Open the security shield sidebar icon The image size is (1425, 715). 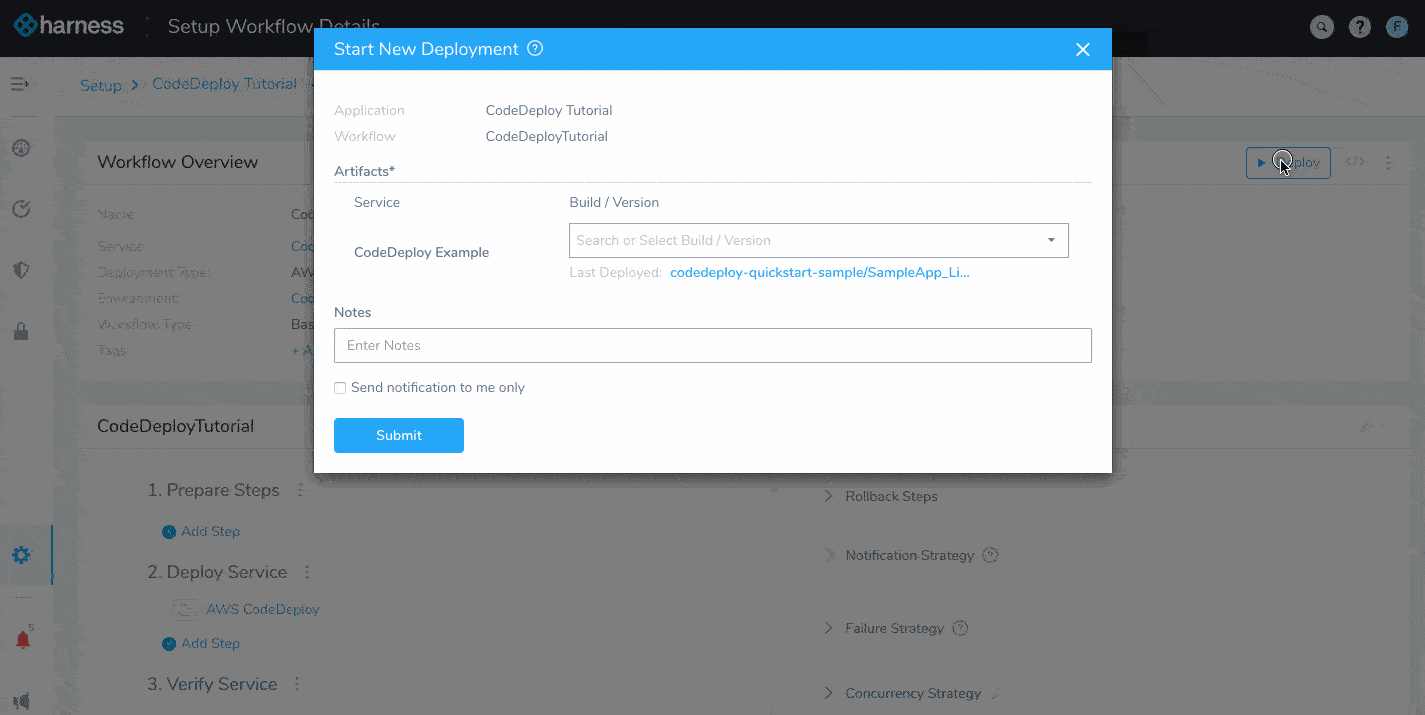pyautogui.click(x=21, y=270)
